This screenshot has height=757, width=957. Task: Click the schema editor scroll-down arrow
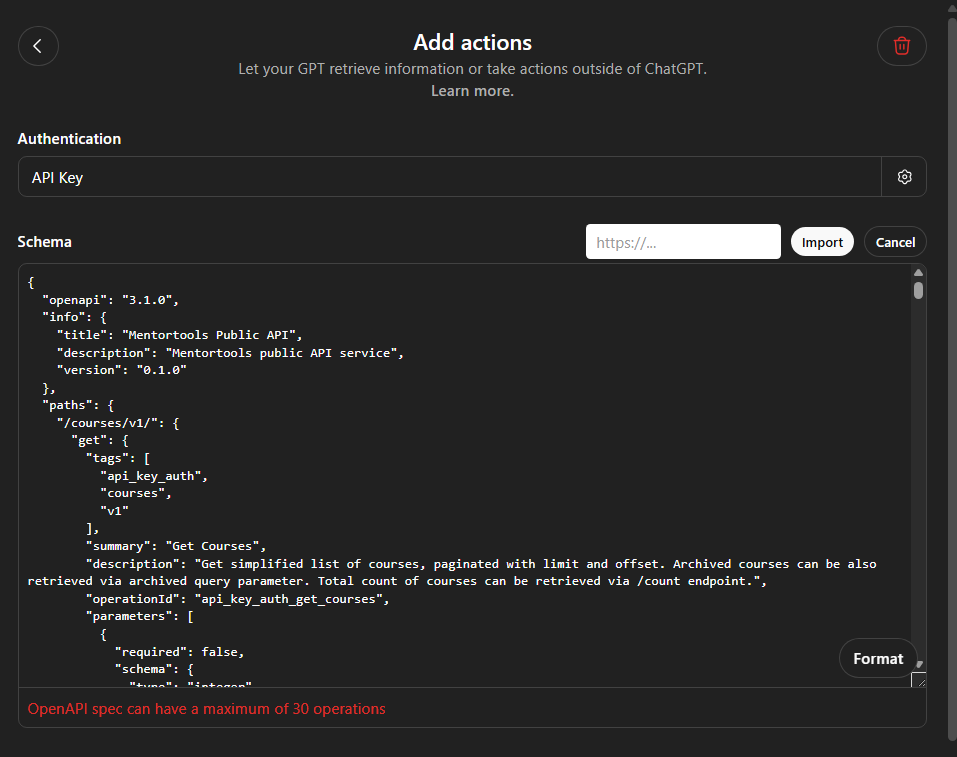point(919,664)
